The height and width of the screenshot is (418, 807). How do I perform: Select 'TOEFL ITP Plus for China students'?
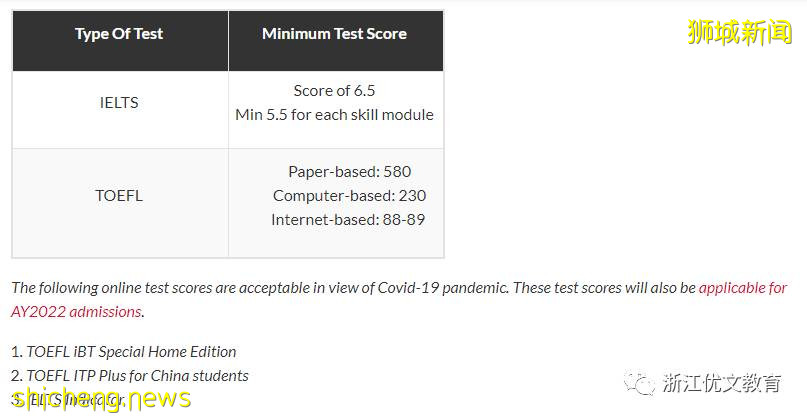point(137,376)
